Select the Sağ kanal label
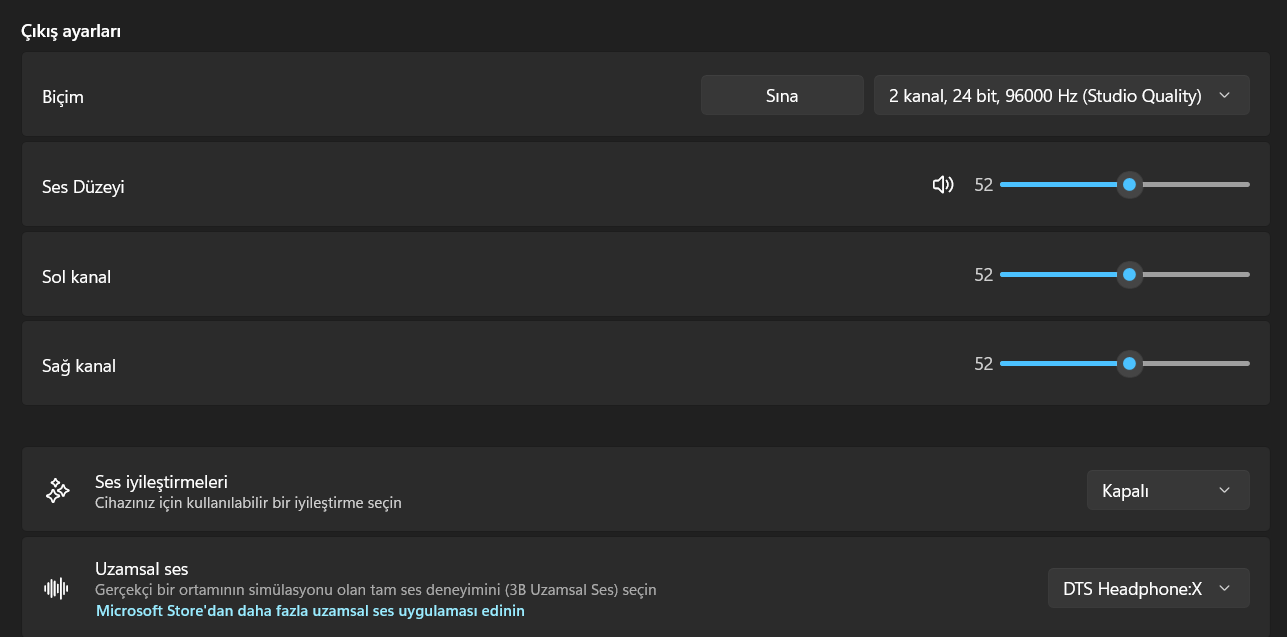The height and width of the screenshot is (637, 1287). click(x=79, y=366)
